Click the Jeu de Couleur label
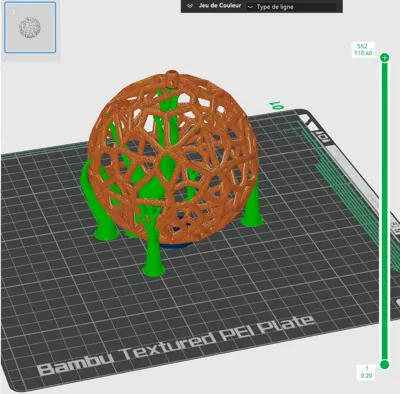The image size is (400, 394). [220, 6]
